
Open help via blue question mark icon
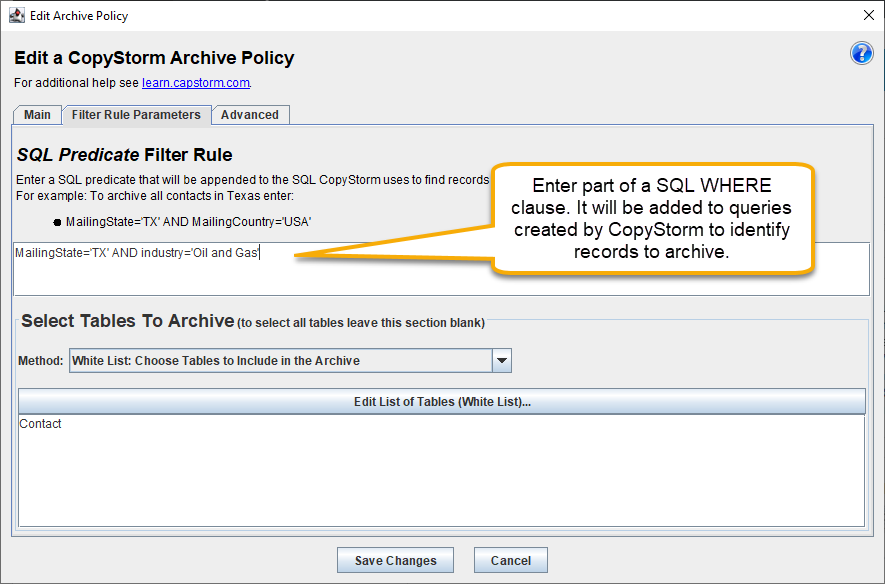tap(861, 54)
